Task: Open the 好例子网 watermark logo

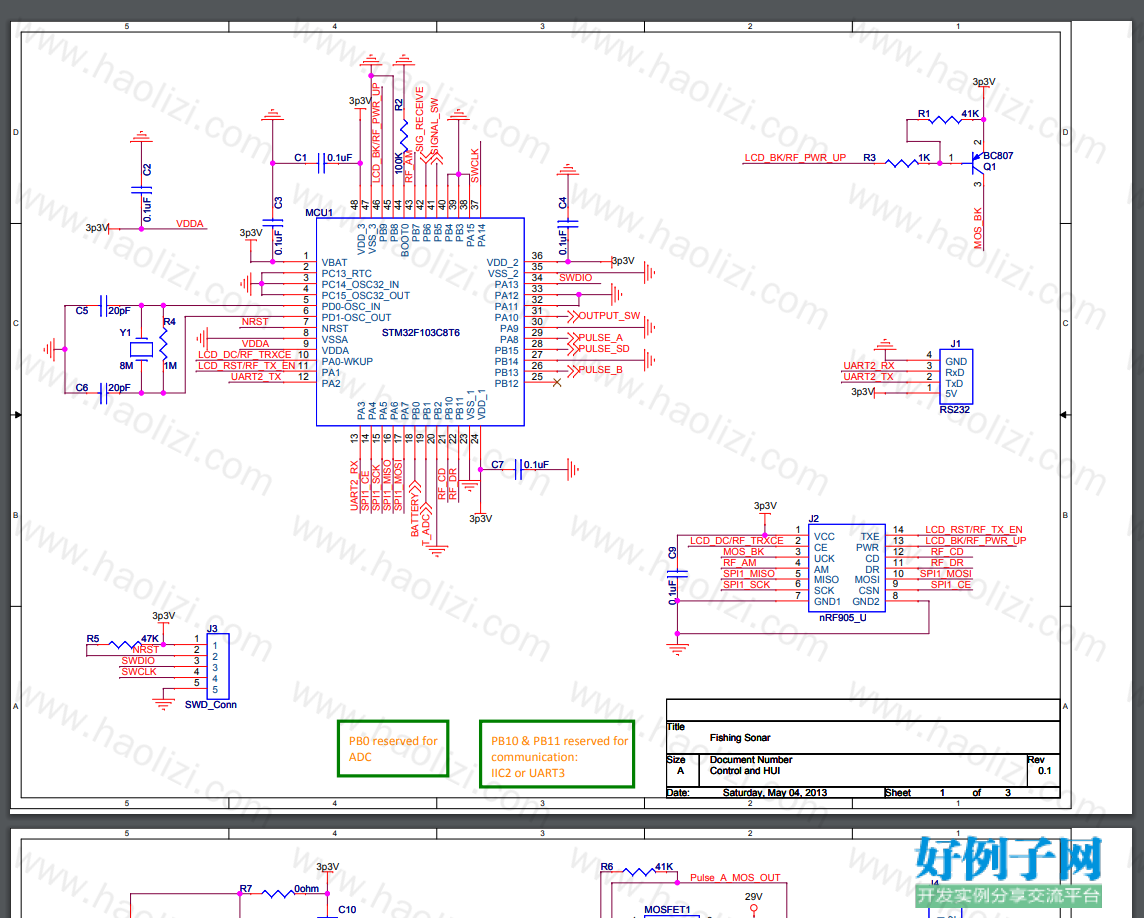Action: [1008, 871]
